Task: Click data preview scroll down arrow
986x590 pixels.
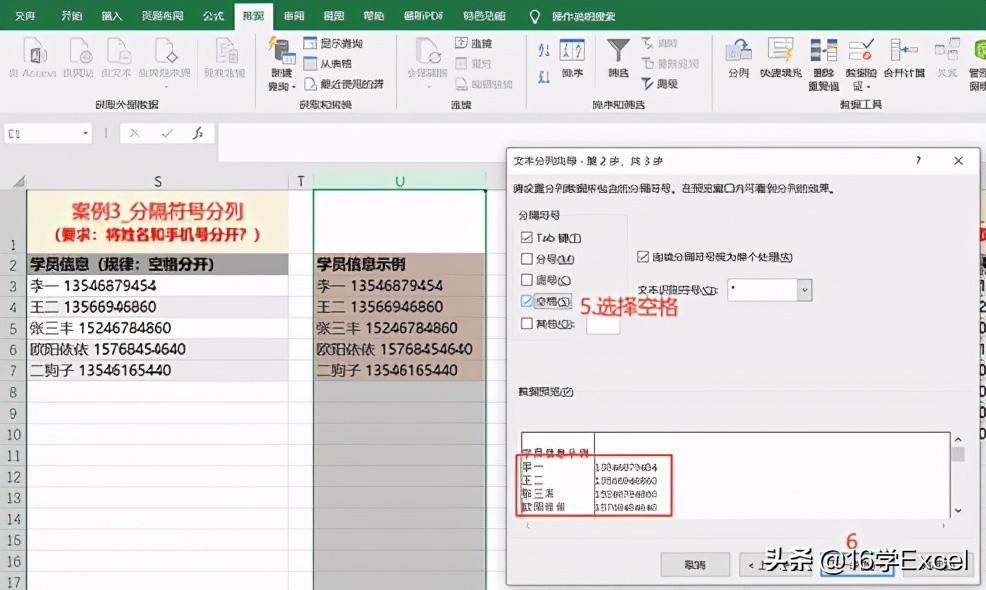Action: click(x=958, y=510)
